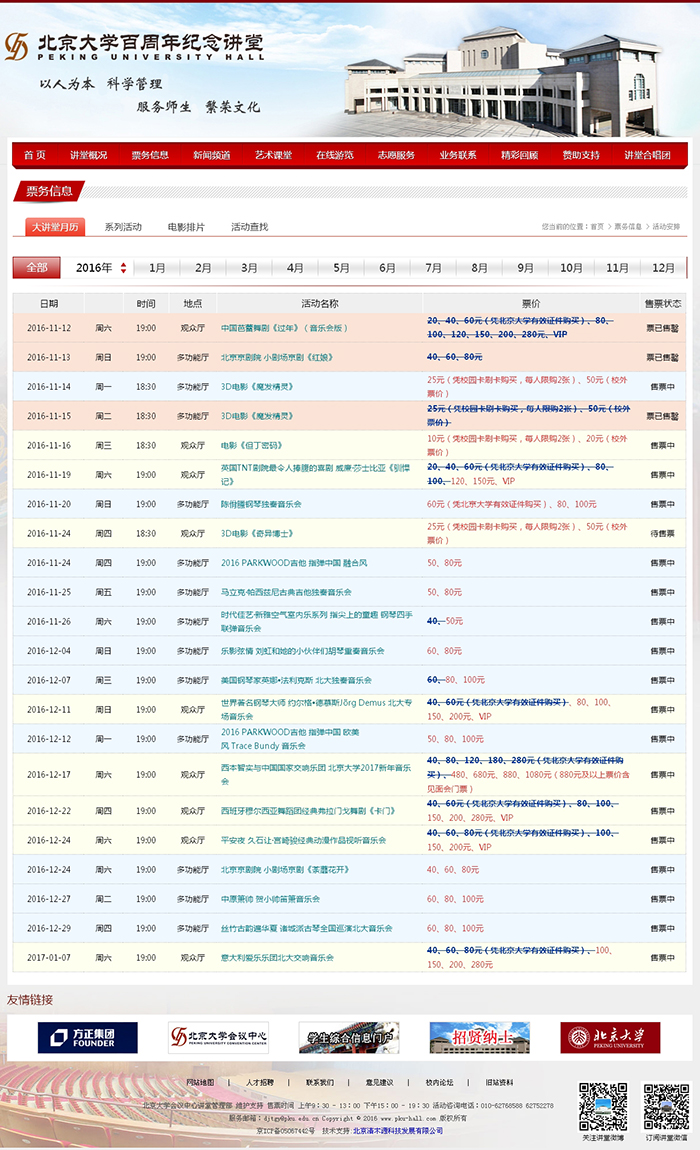Click the 票务信息 breadcrumb link

(627, 227)
